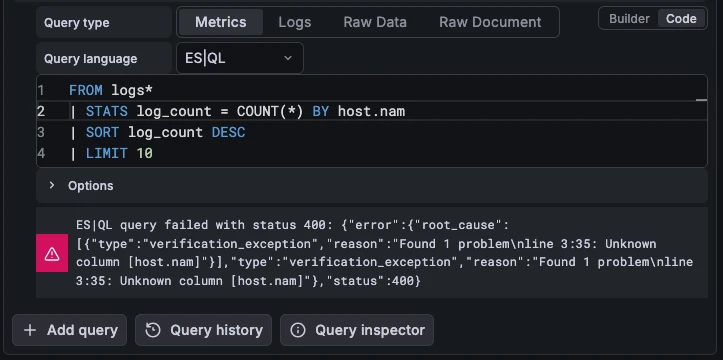The height and width of the screenshot is (360, 723).
Task: Click the history clock icon
Action: (153, 330)
